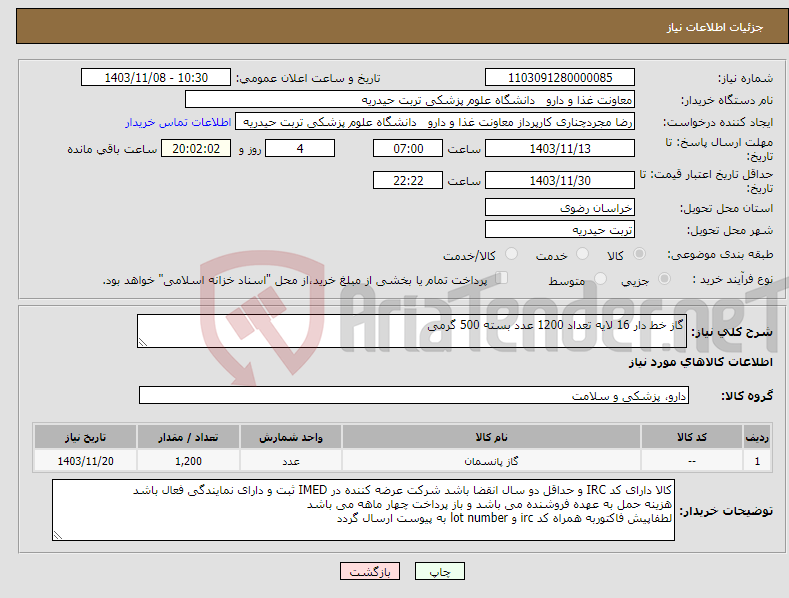Screen dimensions: 789x598
Task: Click the واحد شمارش column header
Action: pos(291,437)
